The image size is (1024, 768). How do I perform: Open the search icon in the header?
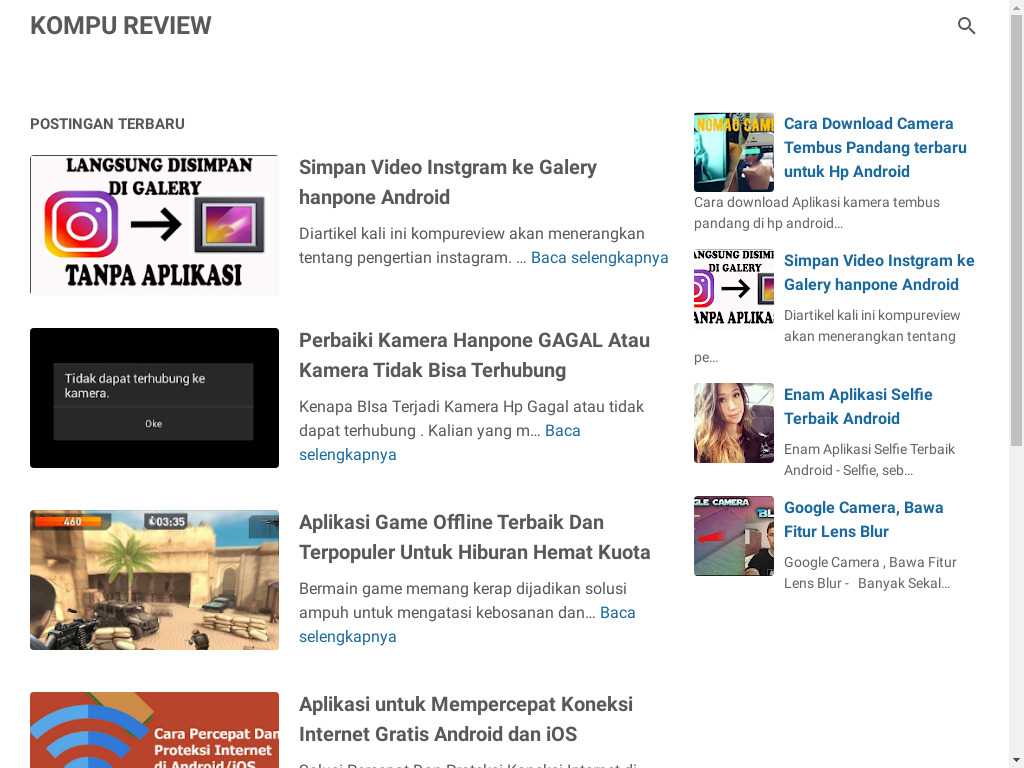click(966, 25)
